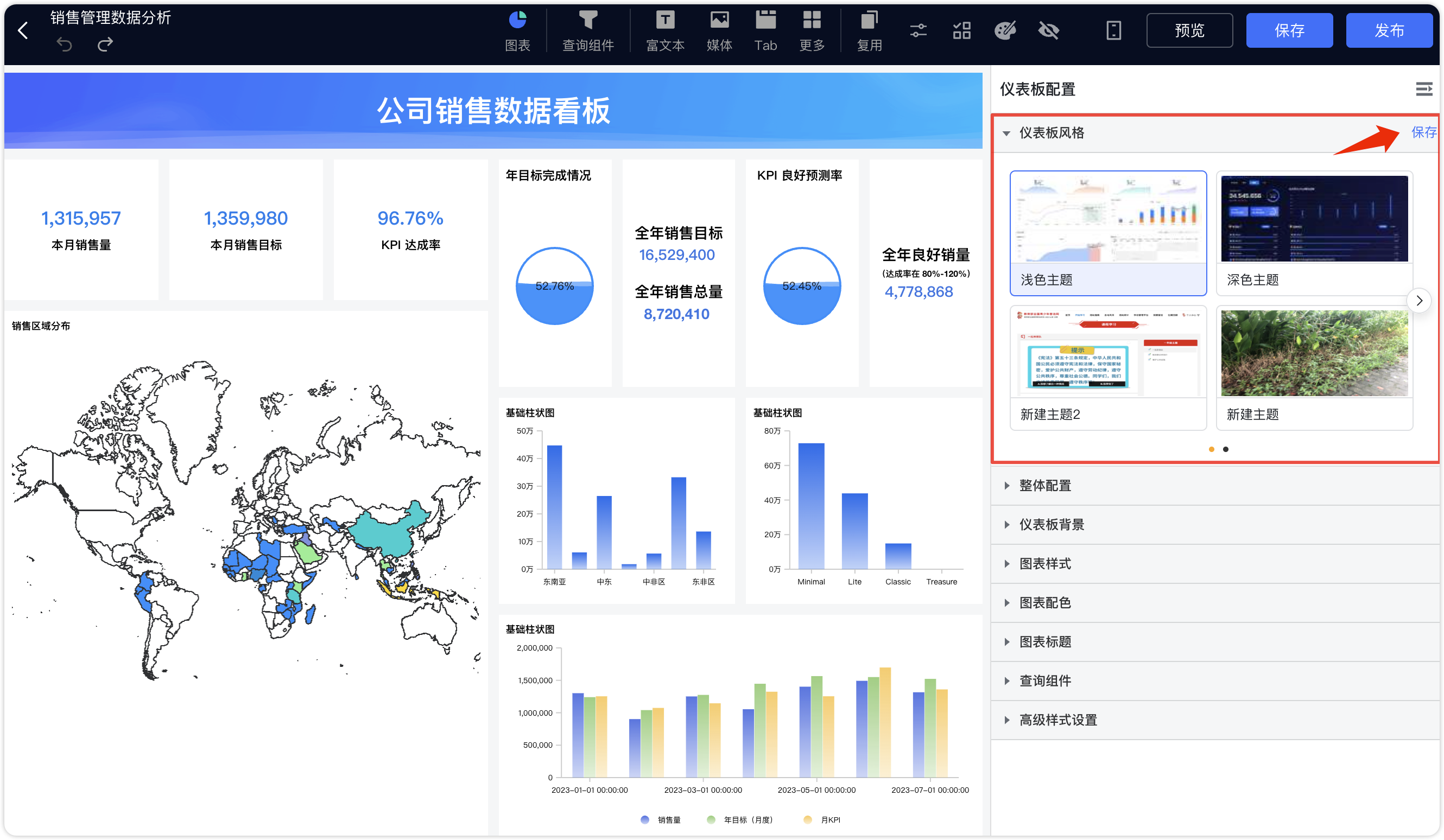
Task: Go back using the left arrow
Action: (x=23, y=31)
